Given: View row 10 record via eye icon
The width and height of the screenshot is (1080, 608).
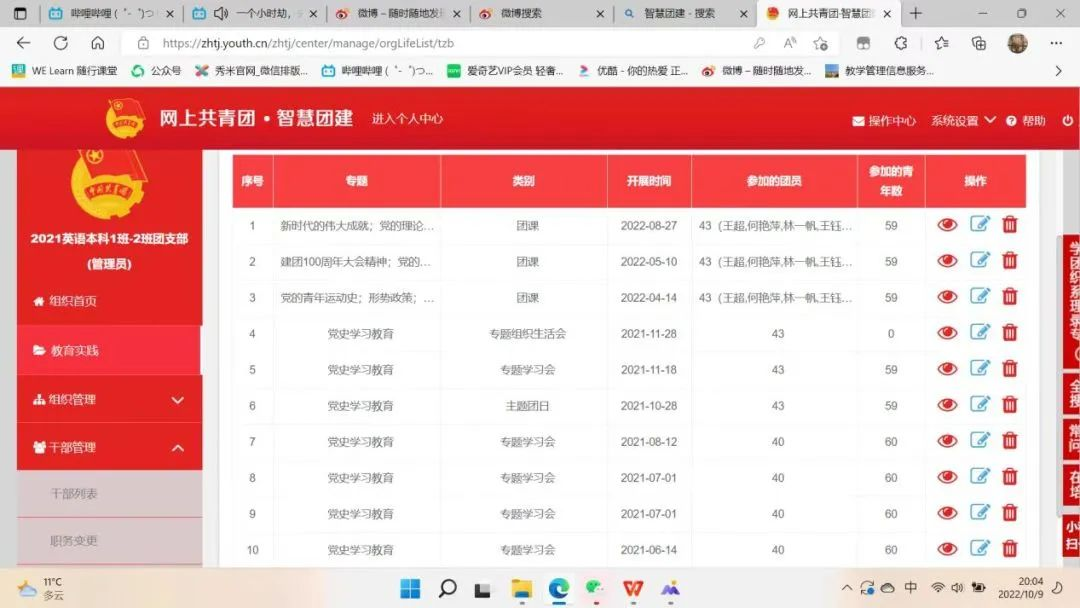Looking at the screenshot, I should [x=947, y=549].
